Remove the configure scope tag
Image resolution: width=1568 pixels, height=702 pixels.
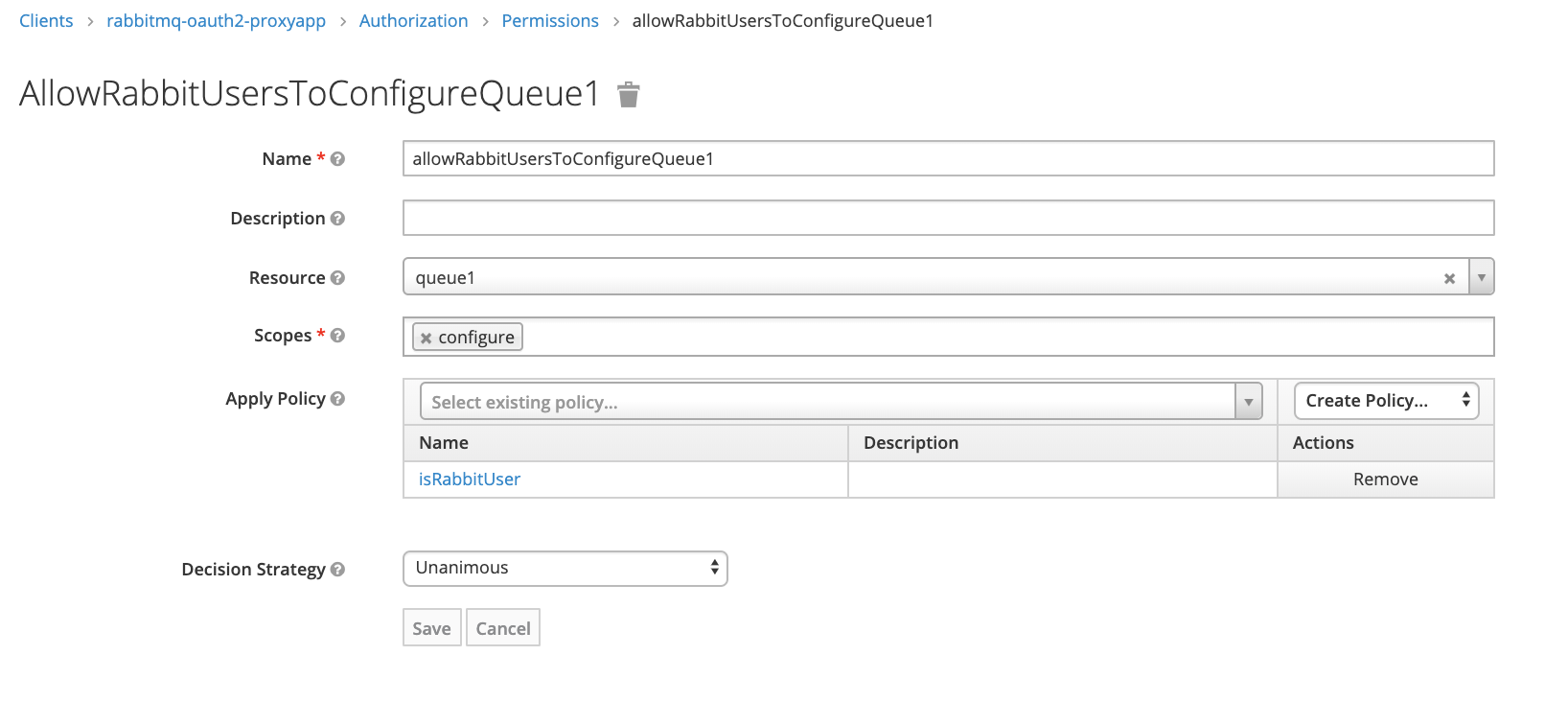(427, 339)
